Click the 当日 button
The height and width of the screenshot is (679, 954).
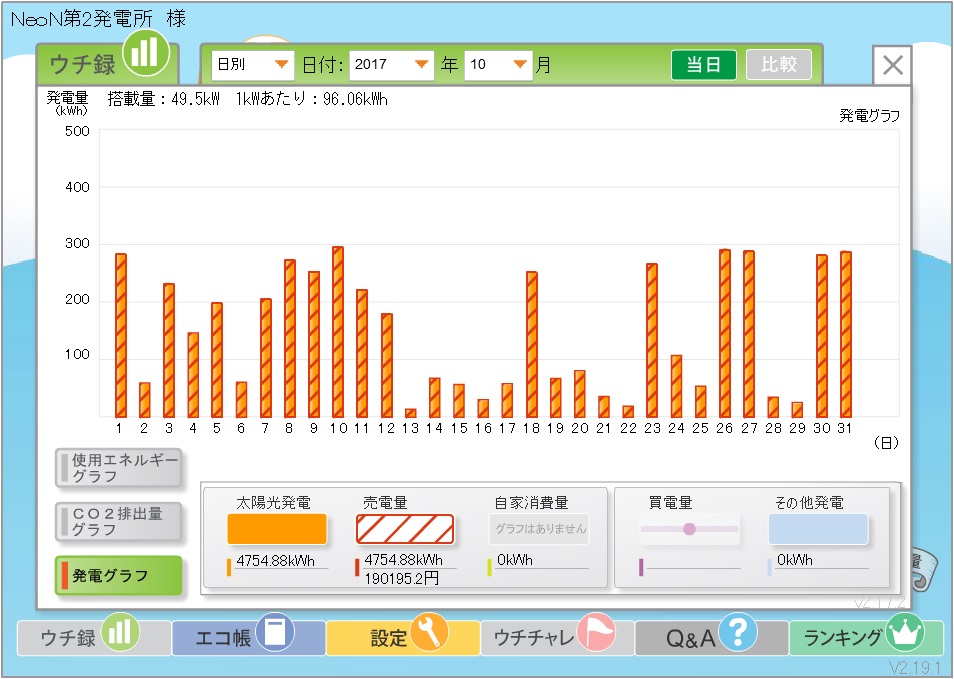point(704,64)
